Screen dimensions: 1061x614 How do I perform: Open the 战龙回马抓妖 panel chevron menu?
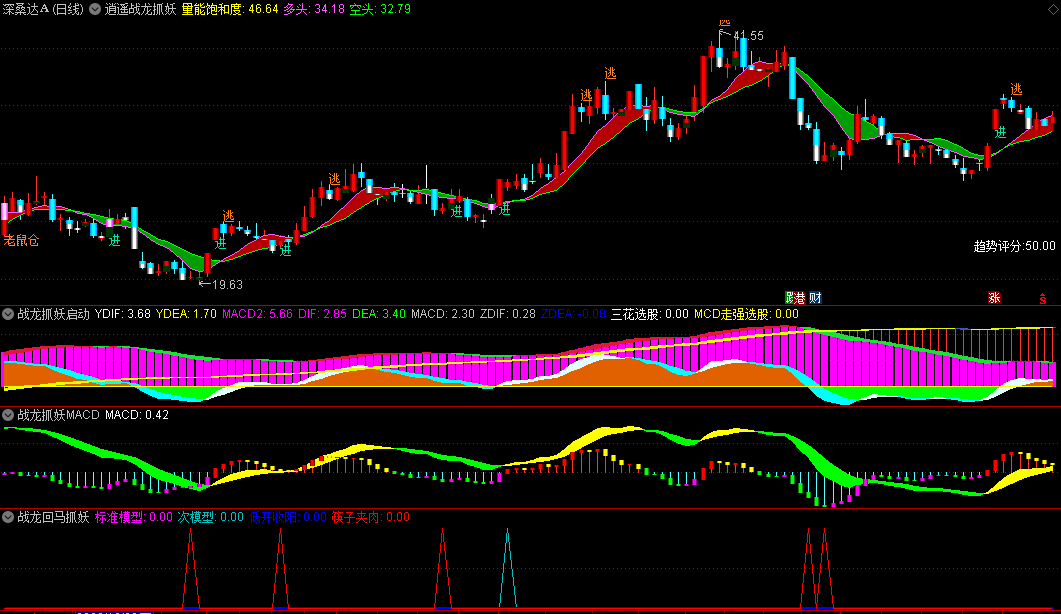pyautogui.click(x=8, y=517)
